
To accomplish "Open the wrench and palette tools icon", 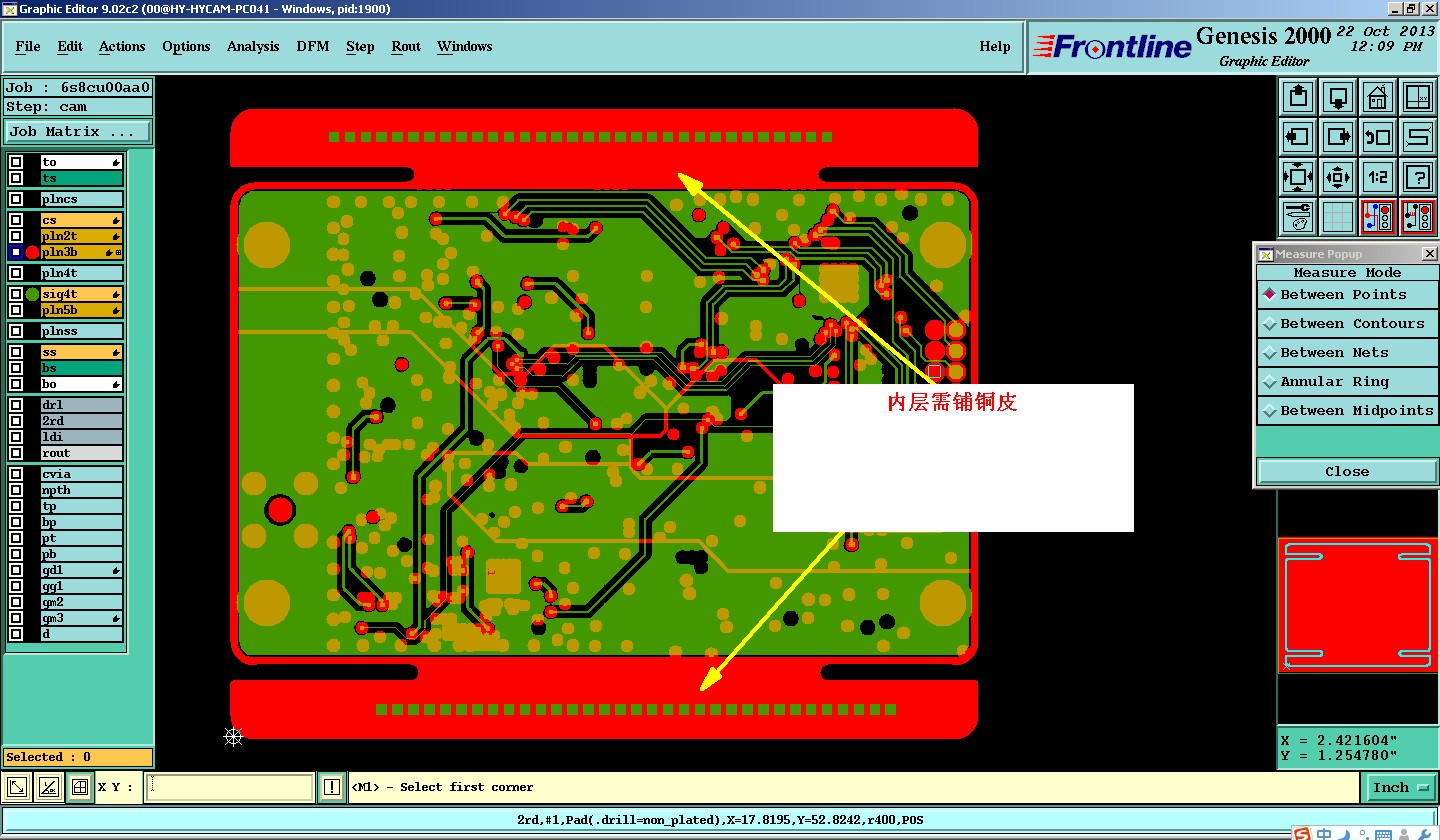I will [x=1298, y=217].
